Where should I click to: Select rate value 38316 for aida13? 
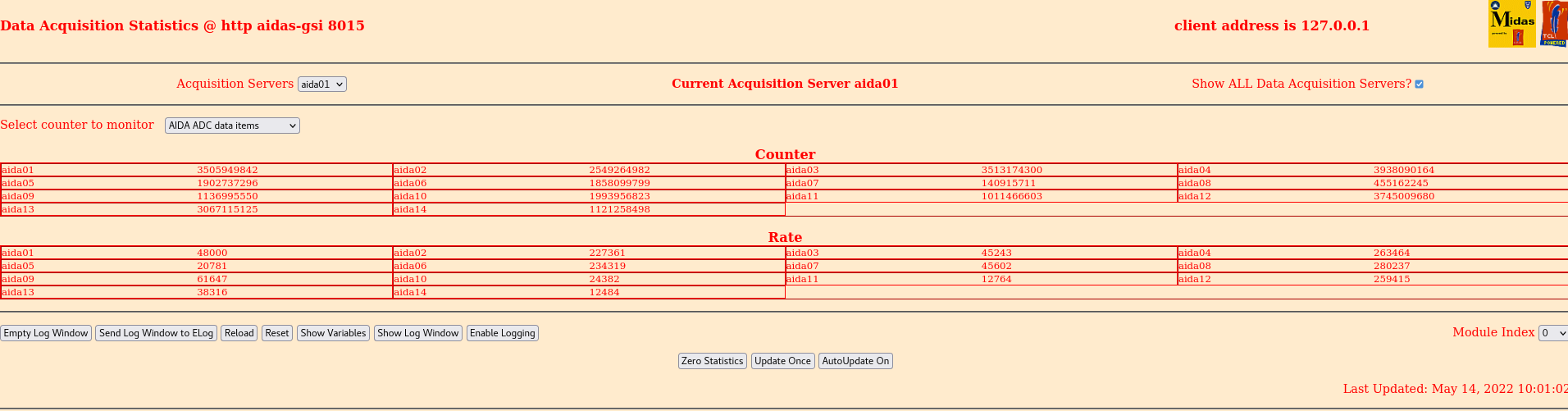(212, 293)
